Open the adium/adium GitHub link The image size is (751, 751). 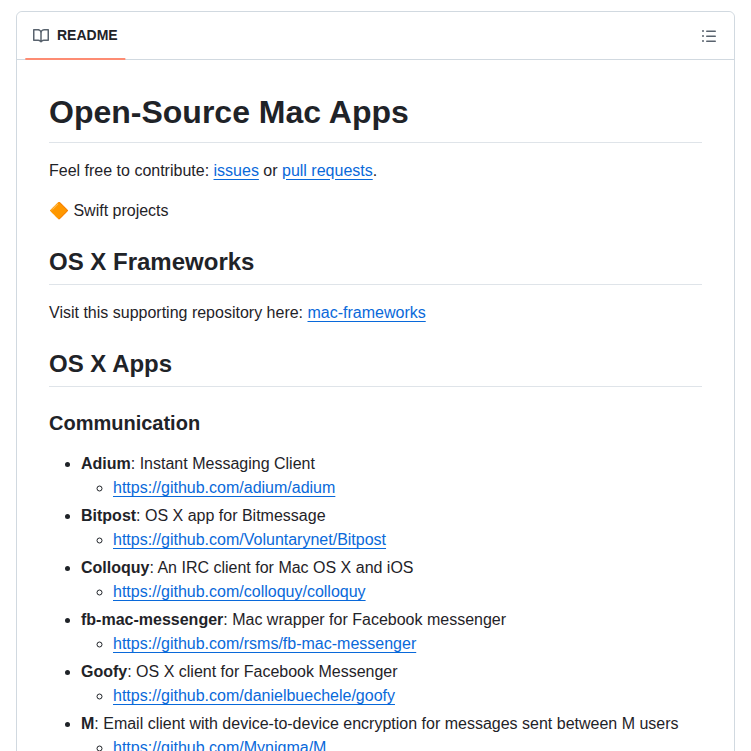tap(224, 488)
